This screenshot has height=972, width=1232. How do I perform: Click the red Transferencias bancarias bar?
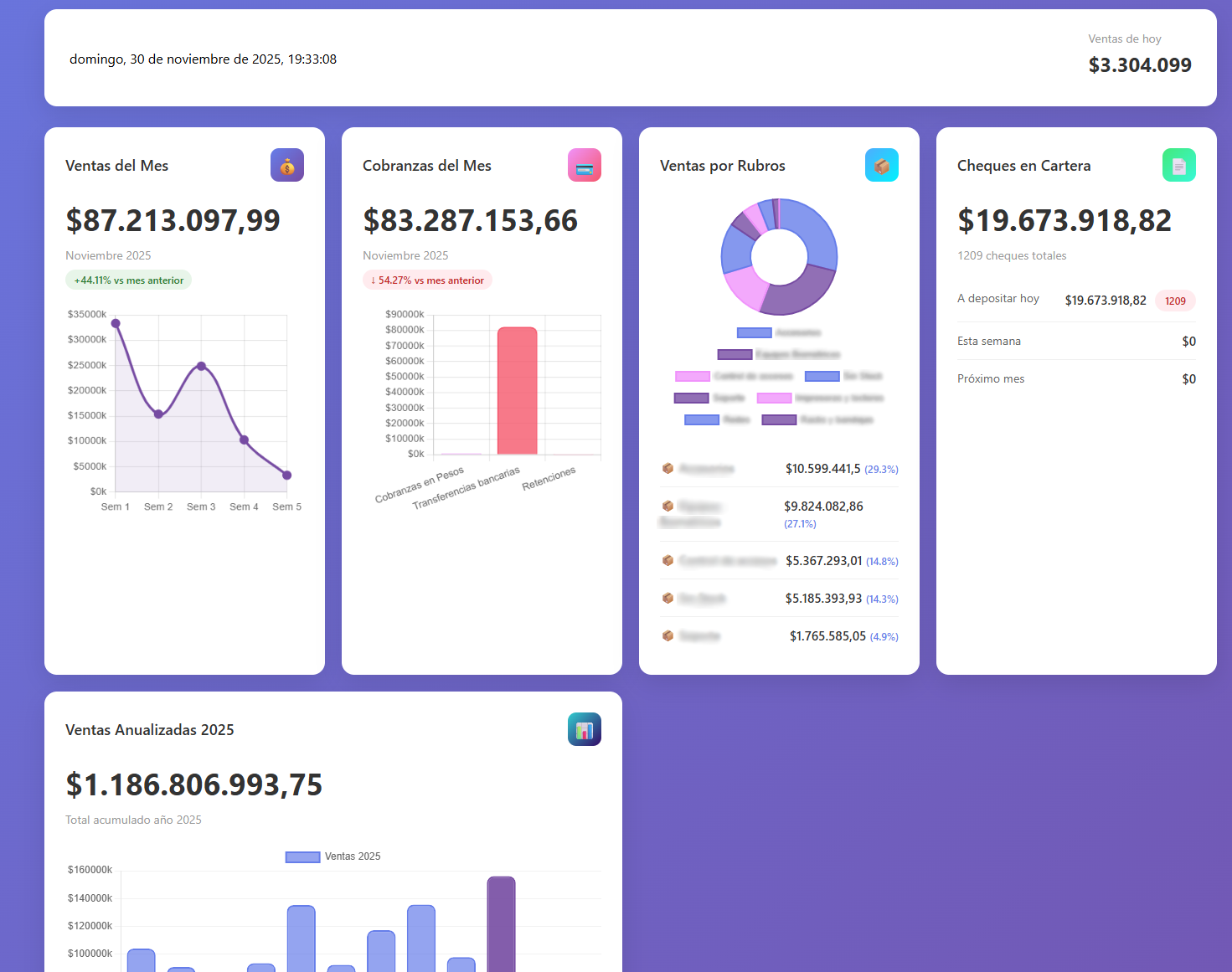517,391
